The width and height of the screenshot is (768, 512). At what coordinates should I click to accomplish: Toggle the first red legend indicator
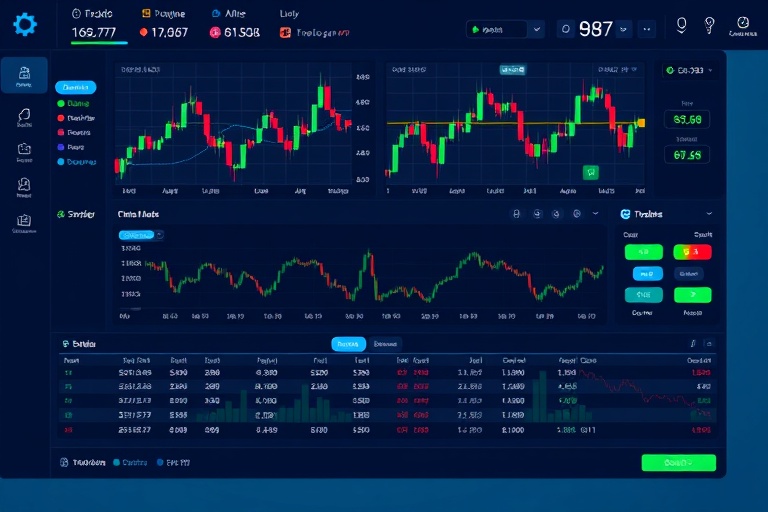tap(61, 118)
